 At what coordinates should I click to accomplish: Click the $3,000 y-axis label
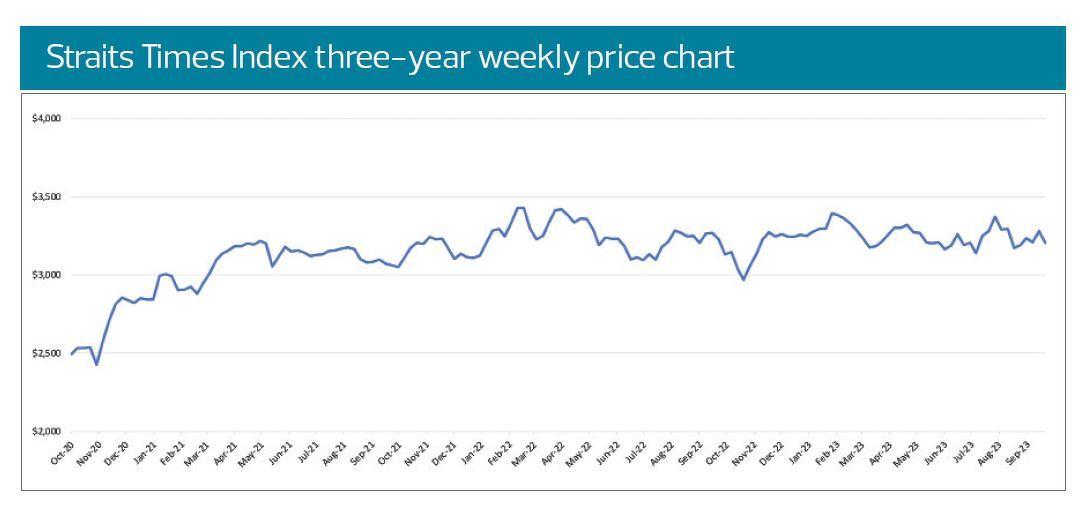(48, 275)
